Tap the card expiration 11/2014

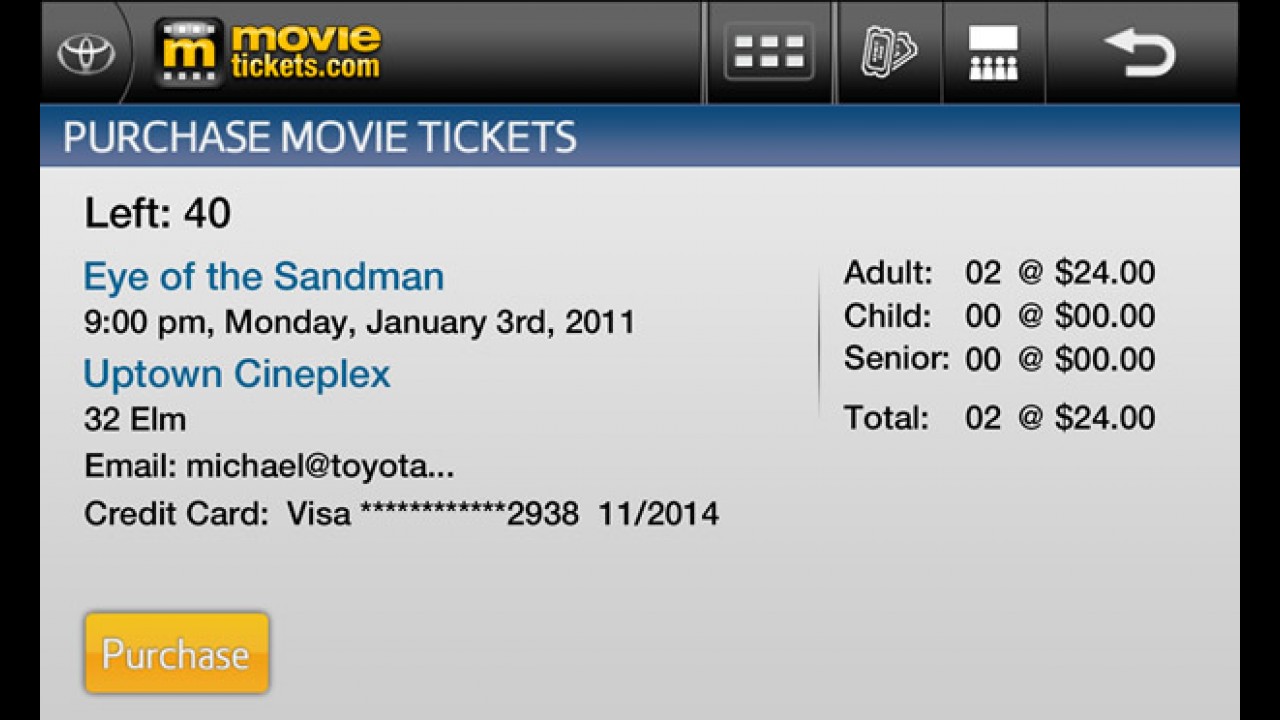click(659, 514)
